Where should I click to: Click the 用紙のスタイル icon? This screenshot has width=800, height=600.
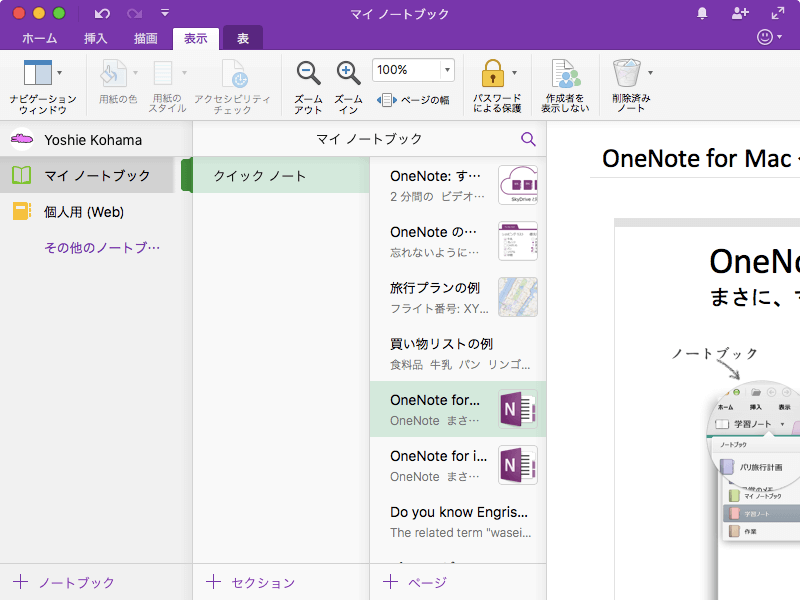pos(163,73)
